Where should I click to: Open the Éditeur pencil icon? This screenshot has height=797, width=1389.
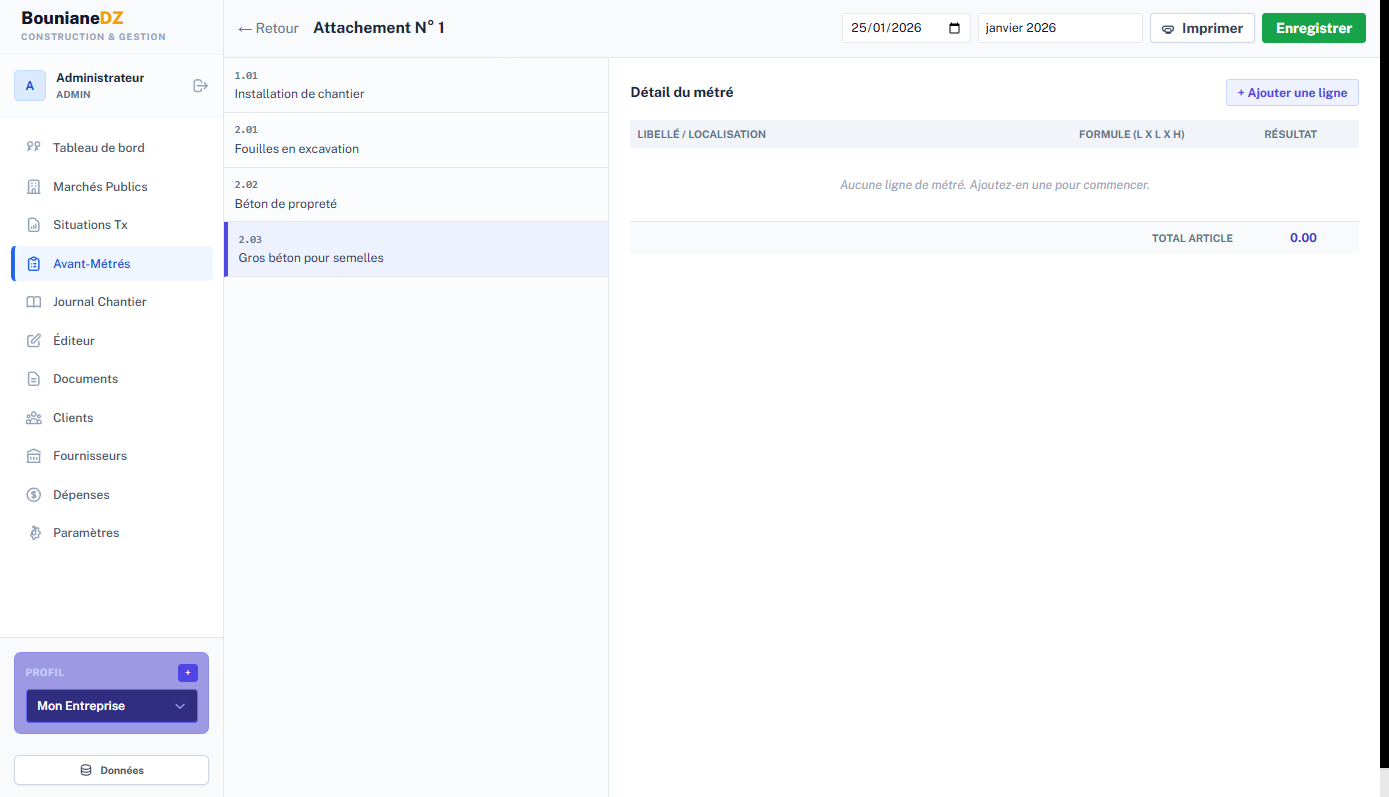pos(34,341)
